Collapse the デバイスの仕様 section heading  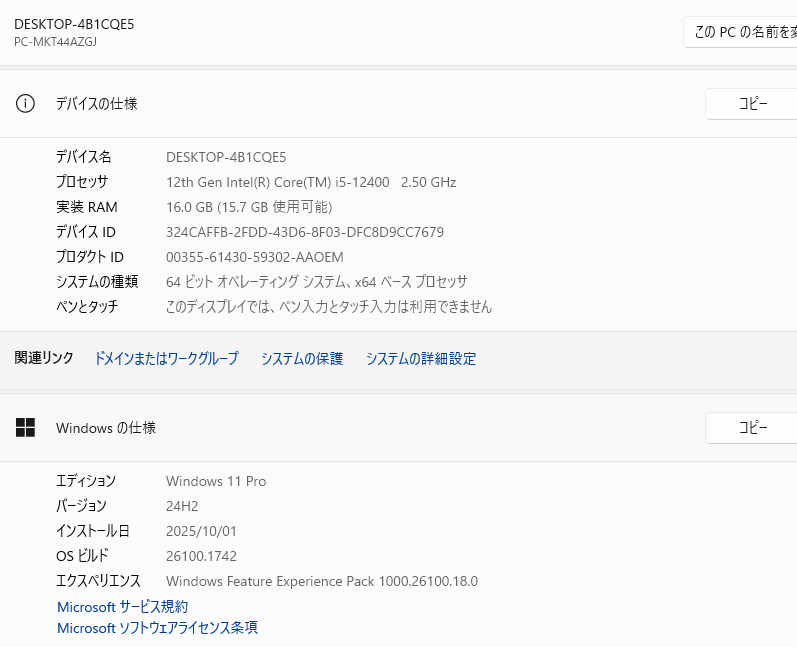pyautogui.click(x=97, y=104)
